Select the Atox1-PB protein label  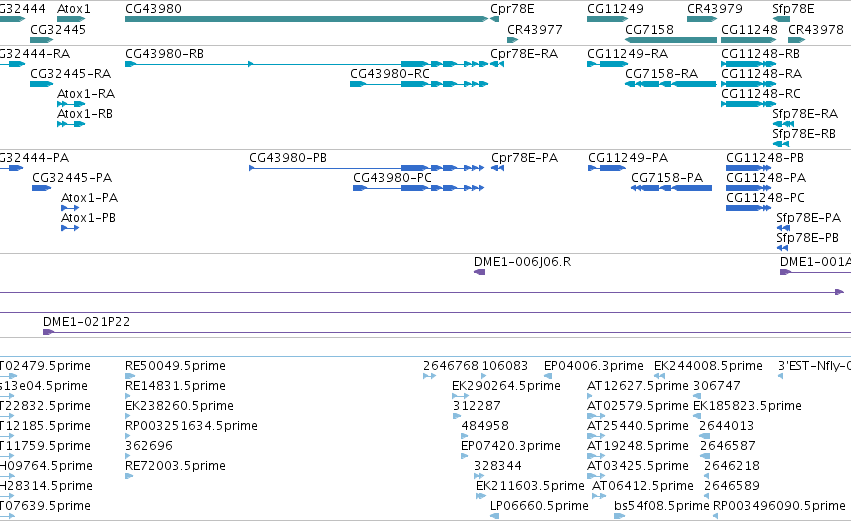(x=88, y=218)
